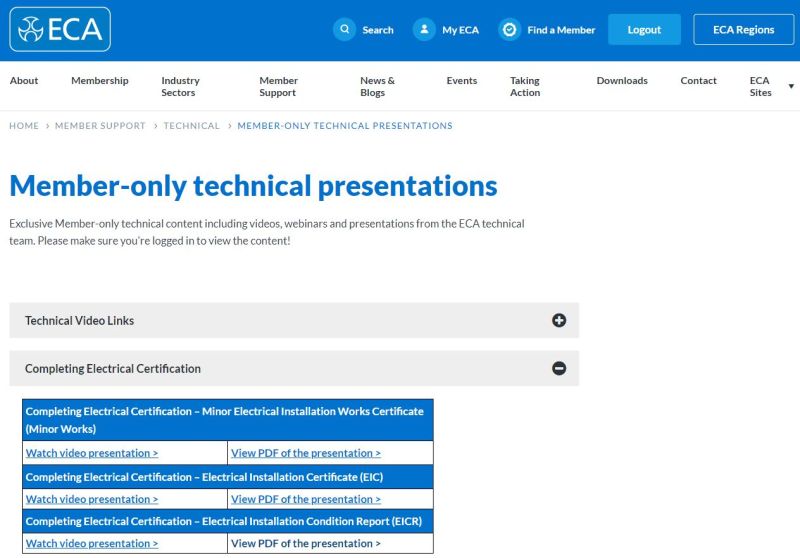Image resolution: width=800 pixels, height=558 pixels.
Task: Go to TECHNICAL breadcrumb
Action: (x=191, y=125)
